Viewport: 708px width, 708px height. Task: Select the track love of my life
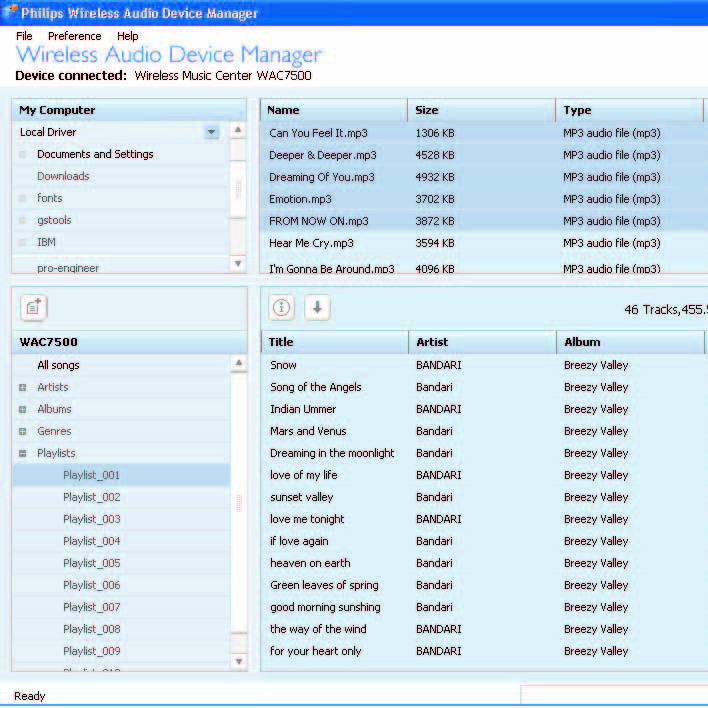click(303, 475)
